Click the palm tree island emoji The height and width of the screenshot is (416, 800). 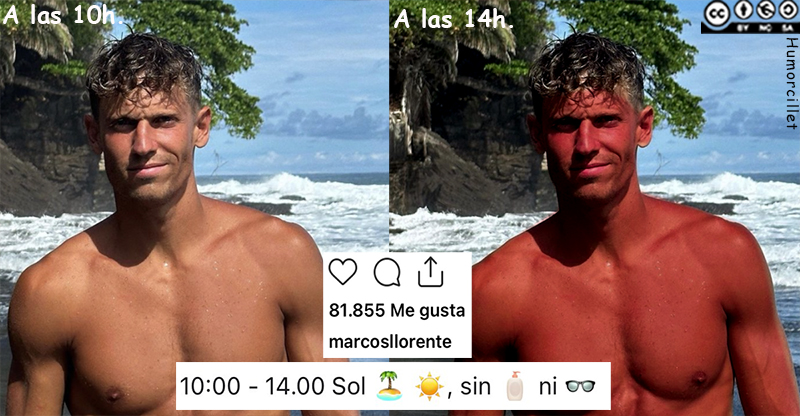click(389, 386)
